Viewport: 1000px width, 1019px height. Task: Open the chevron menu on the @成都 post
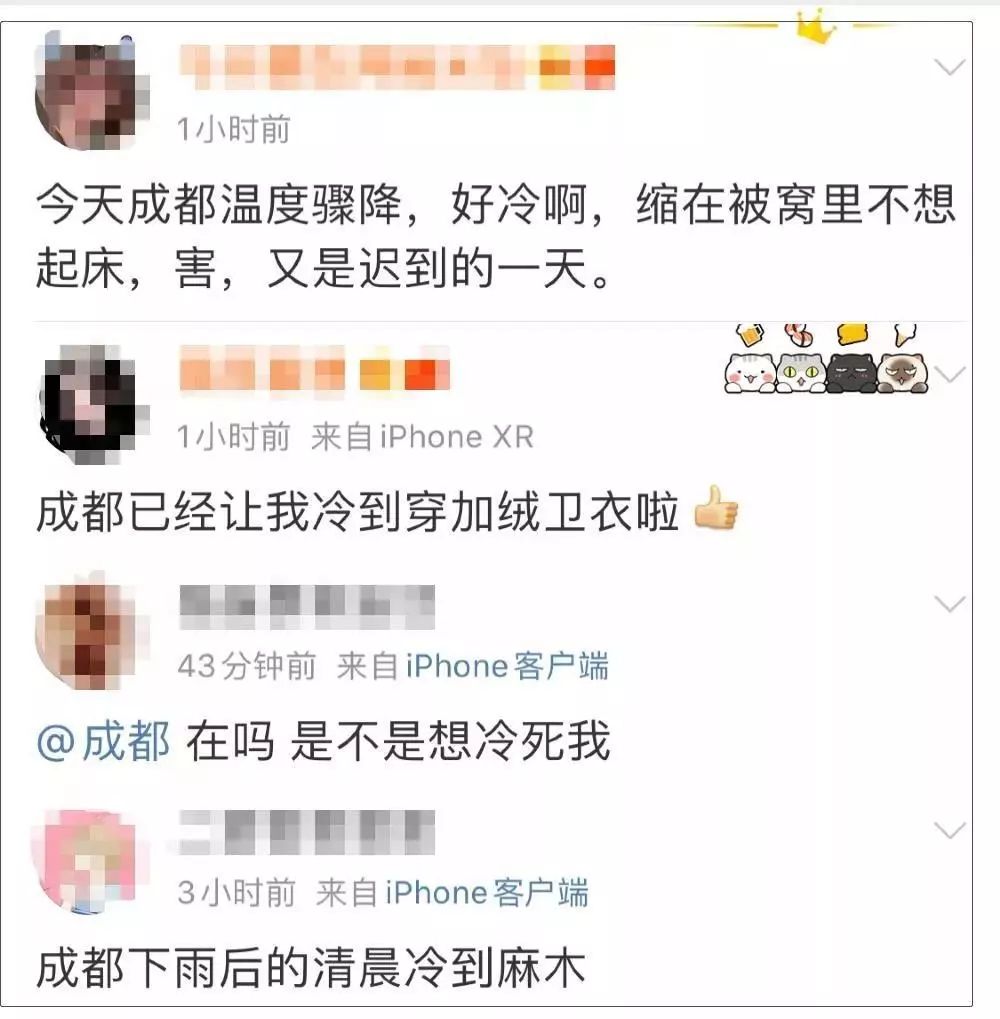point(949,604)
